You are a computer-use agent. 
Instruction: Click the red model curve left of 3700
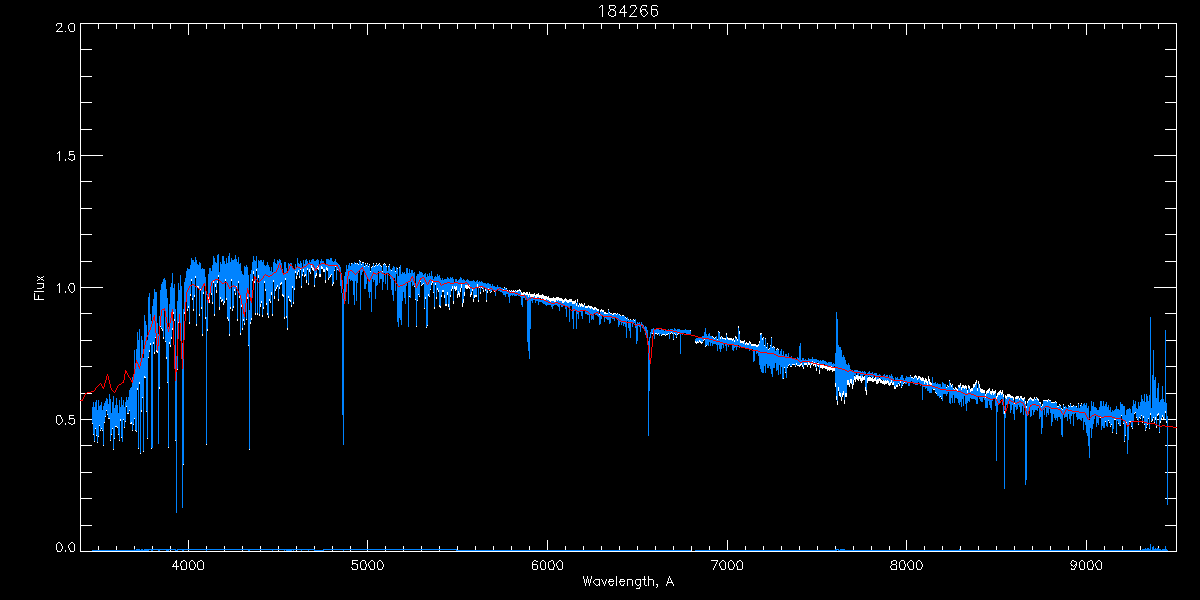(x=105, y=383)
